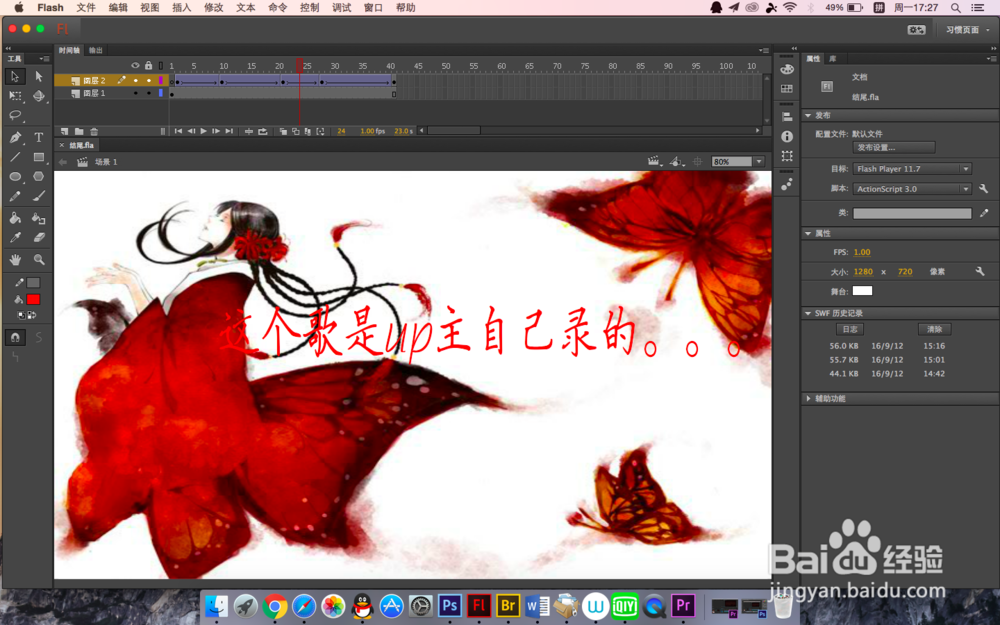Select the Lasso tool
1000x625 pixels.
(15, 115)
